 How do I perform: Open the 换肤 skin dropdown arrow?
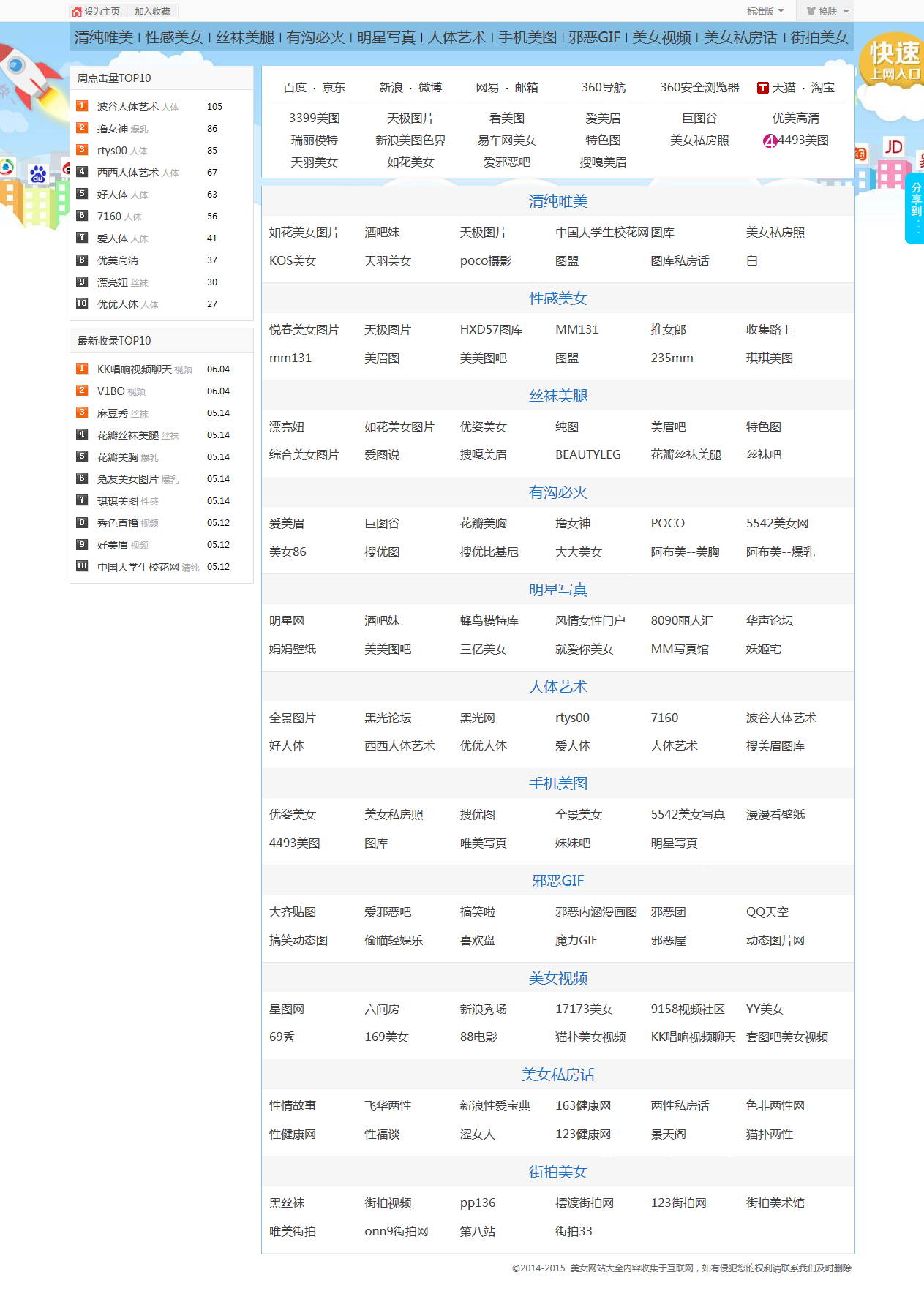point(846,11)
